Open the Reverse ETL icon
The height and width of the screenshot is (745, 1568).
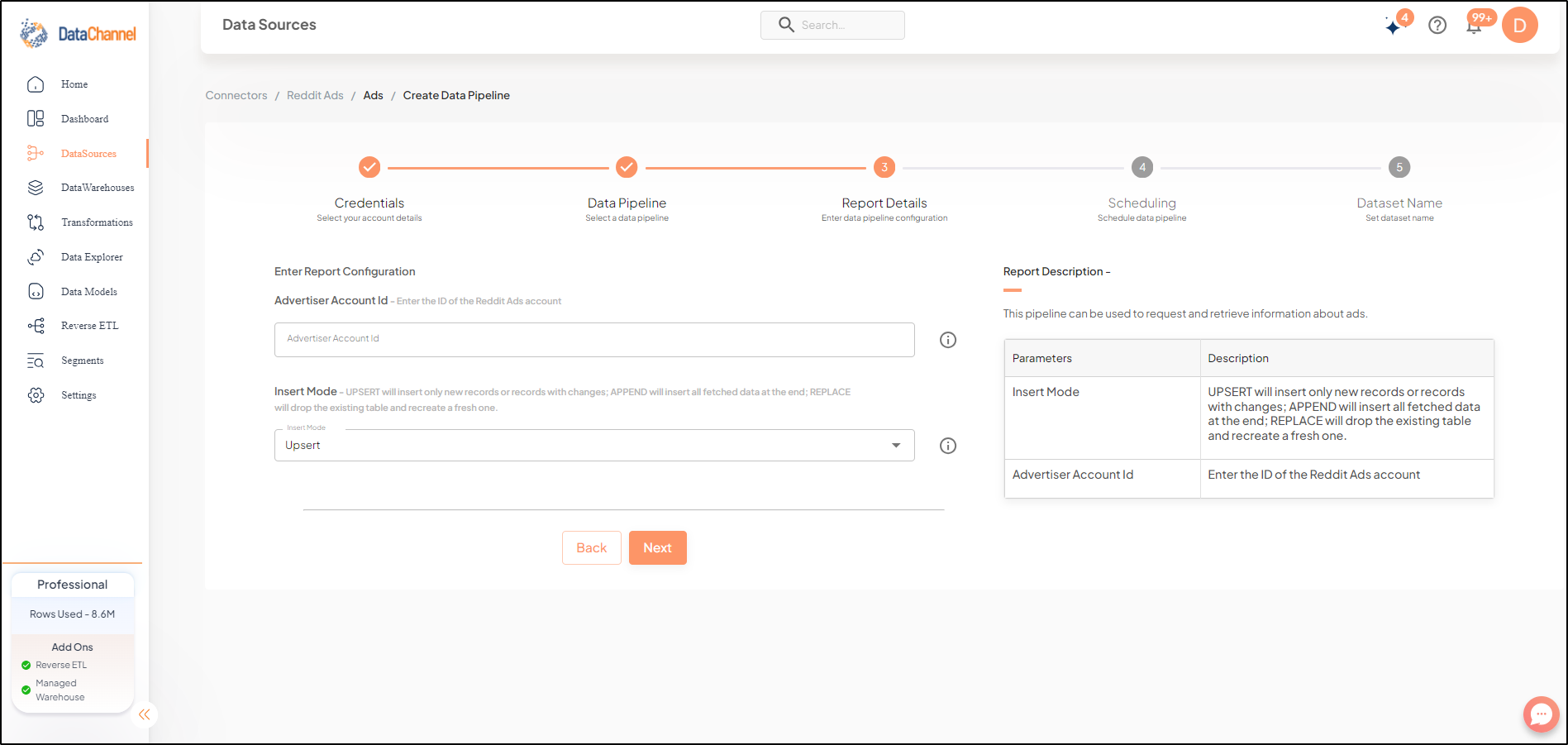coord(36,326)
